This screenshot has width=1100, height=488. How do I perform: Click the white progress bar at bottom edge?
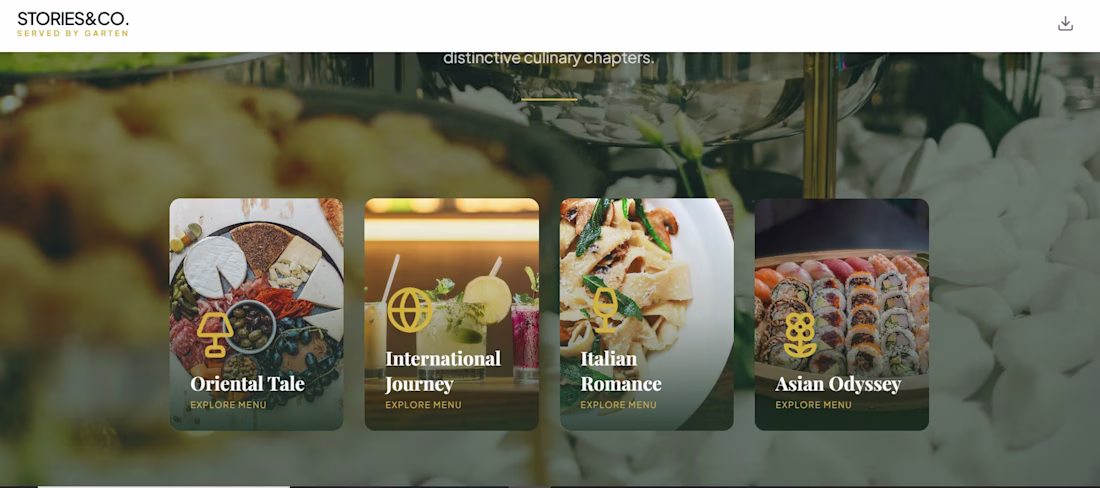[x=163, y=486]
